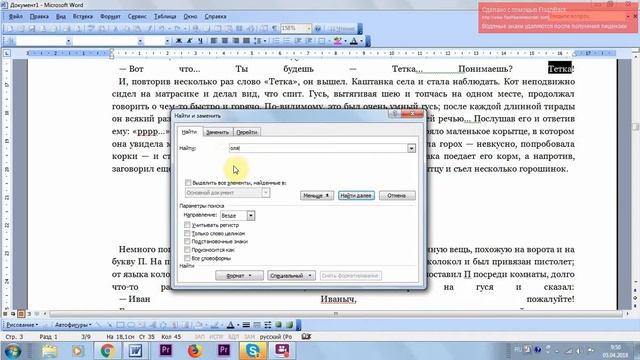
Task: Click the 3-D style icon
Action: (x=289, y=325)
